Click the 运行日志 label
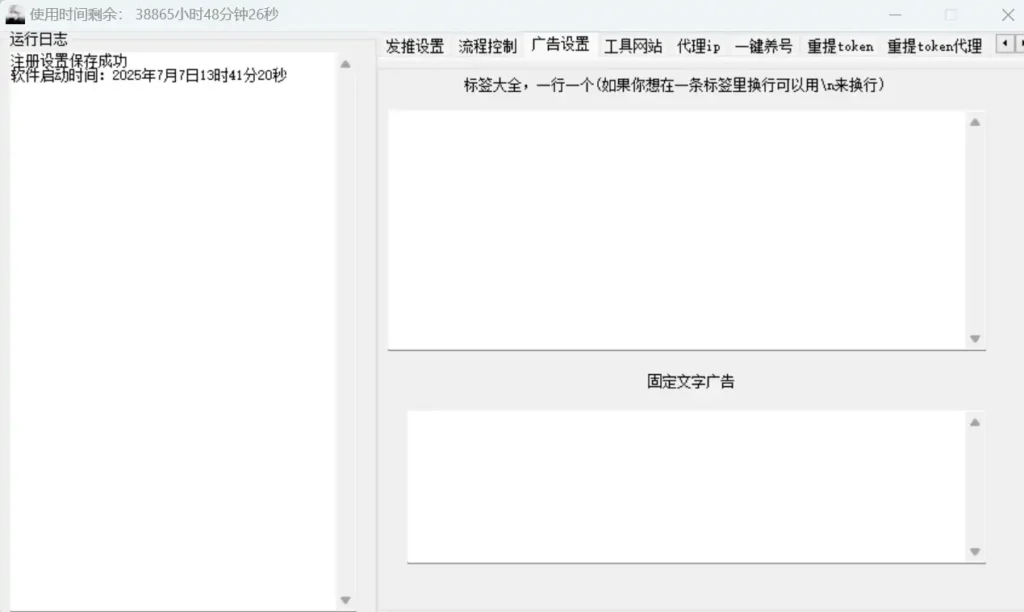The height and width of the screenshot is (612, 1024). [39, 39]
